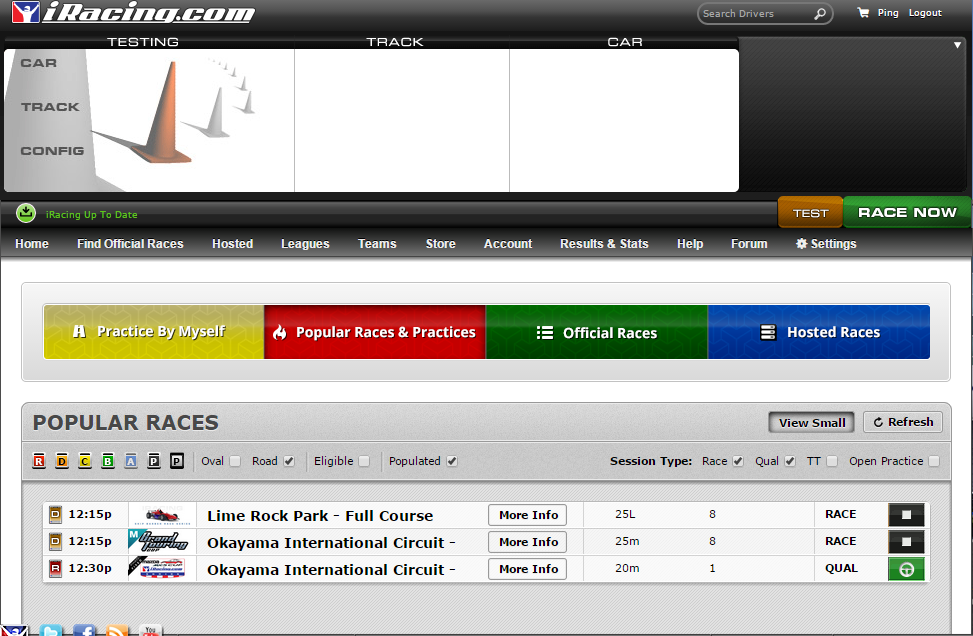Viewport: 973px width, 636px height.
Task: Open the Forum menu
Action: (749, 244)
